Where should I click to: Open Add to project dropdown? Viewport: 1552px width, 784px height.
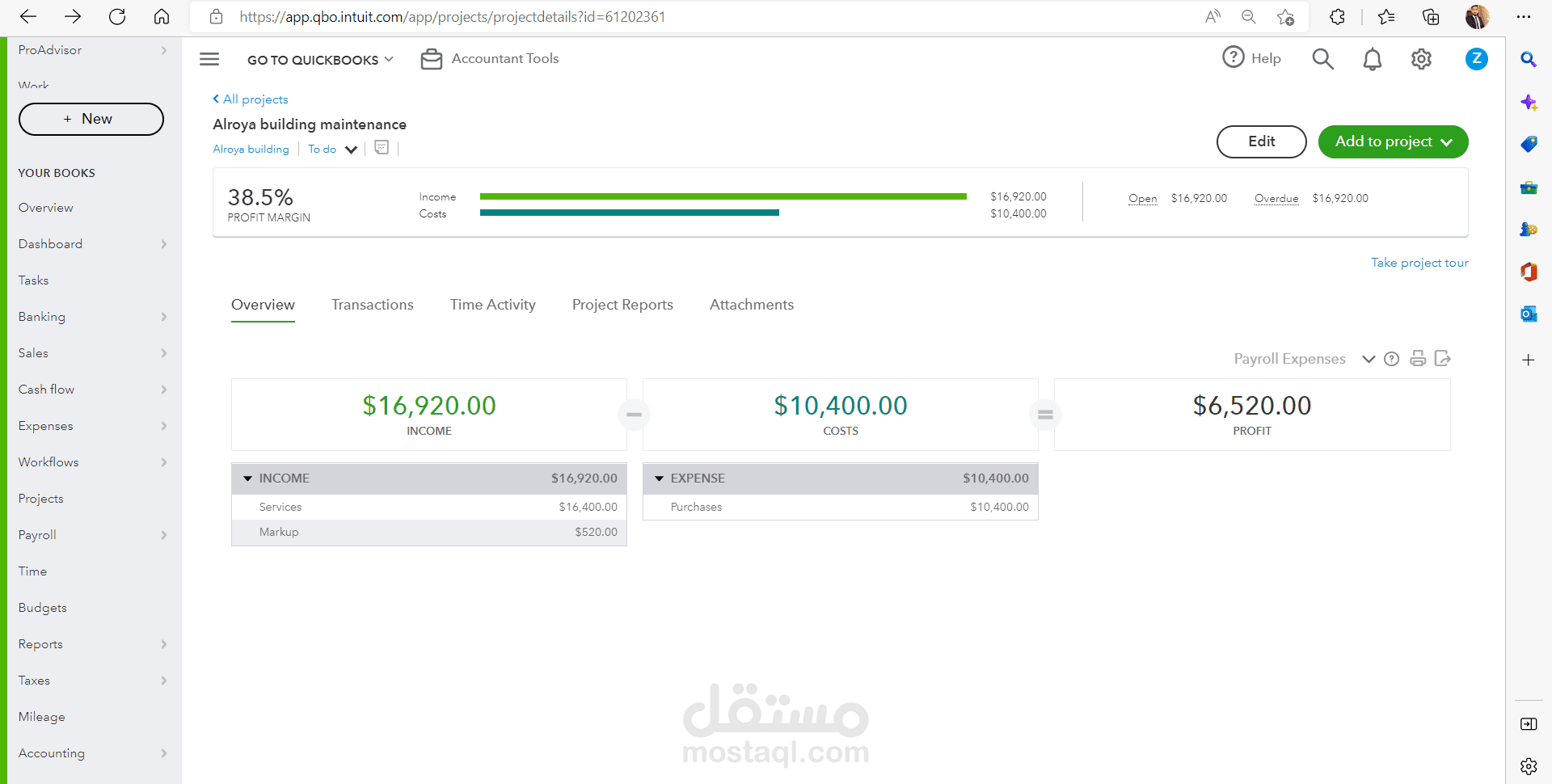tap(1394, 141)
